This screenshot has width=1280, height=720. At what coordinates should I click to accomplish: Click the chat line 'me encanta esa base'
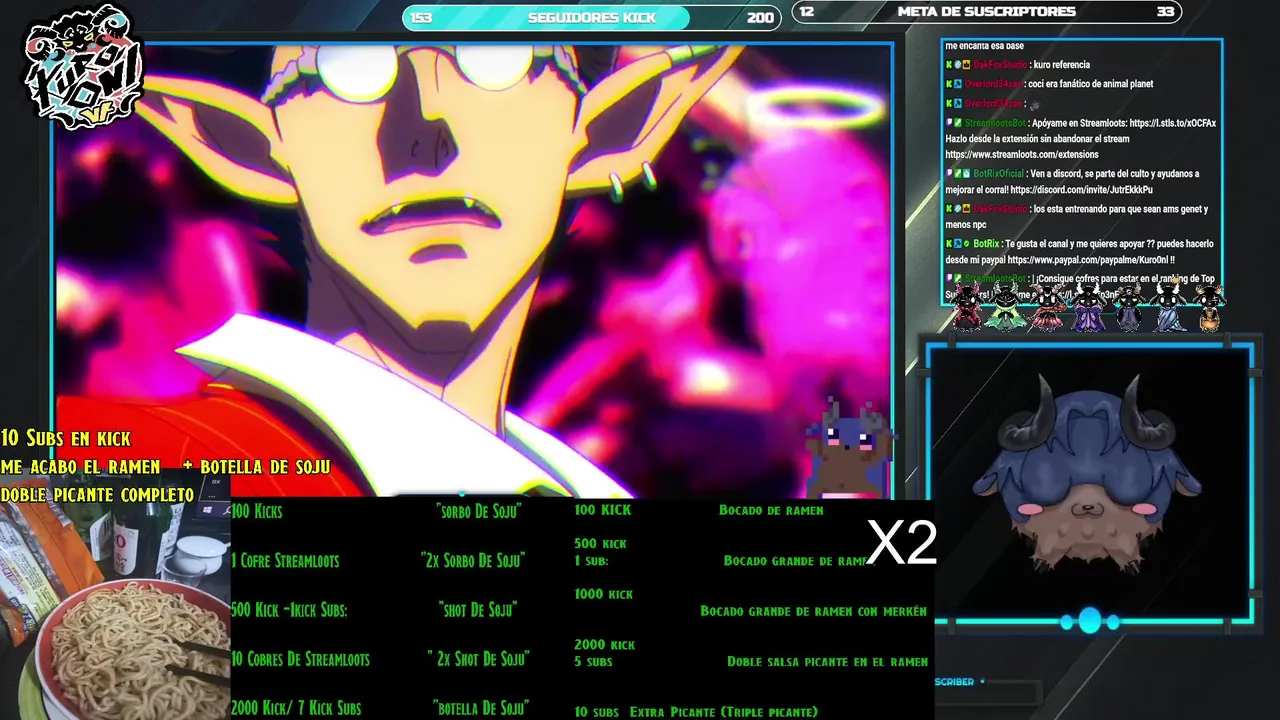985,46
